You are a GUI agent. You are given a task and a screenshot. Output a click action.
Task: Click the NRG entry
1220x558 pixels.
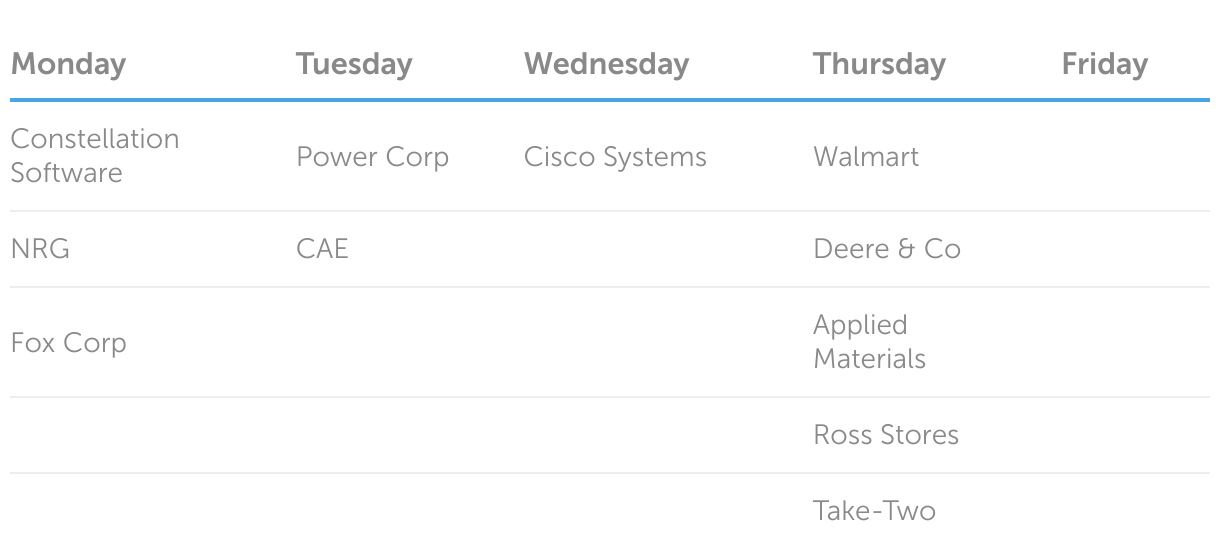40,249
